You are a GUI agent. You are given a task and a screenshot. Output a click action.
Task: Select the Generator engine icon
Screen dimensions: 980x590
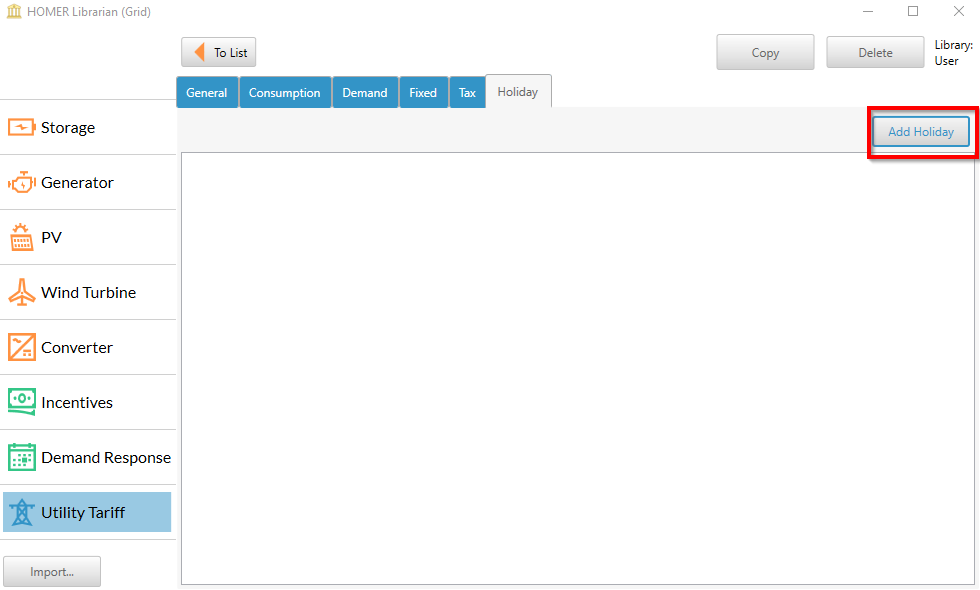(21, 183)
